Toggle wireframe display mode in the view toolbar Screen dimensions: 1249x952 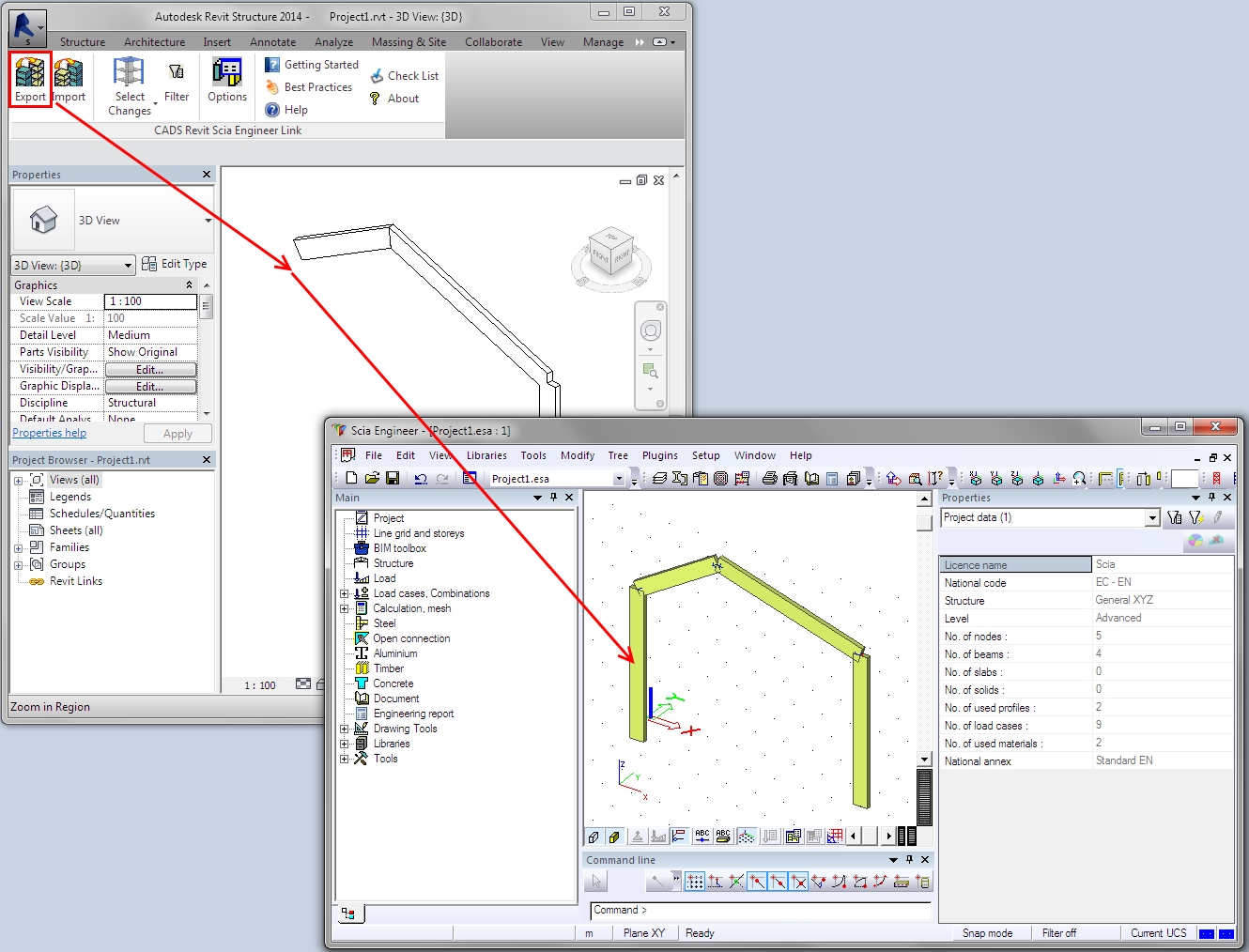(593, 836)
